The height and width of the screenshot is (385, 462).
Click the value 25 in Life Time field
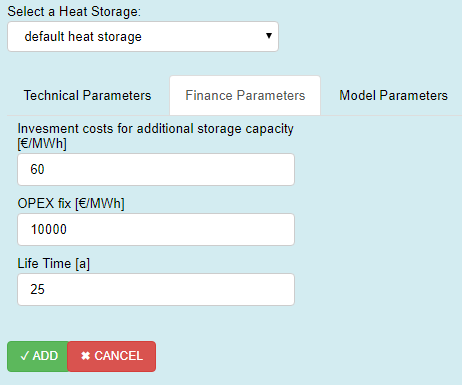pos(37,289)
